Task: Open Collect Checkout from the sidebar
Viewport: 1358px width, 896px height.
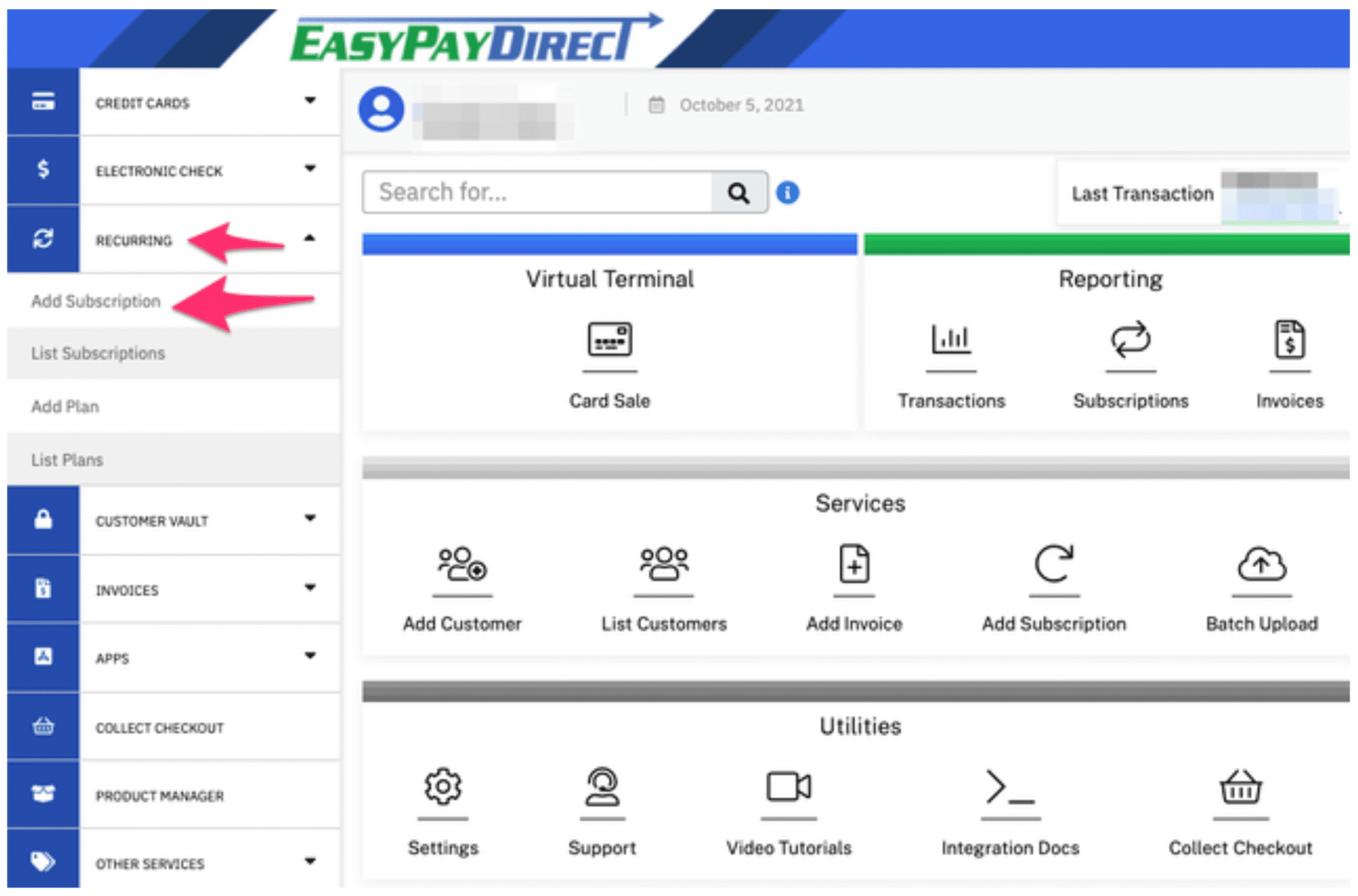Action: [x=160, y=728]
